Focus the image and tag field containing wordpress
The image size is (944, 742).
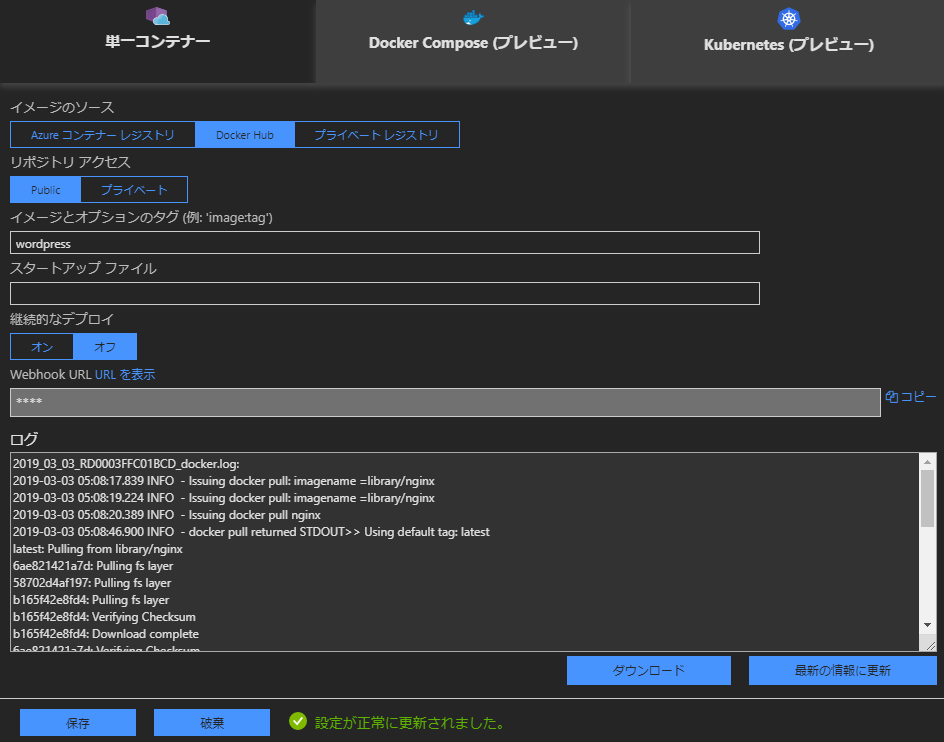coord(385,243)
